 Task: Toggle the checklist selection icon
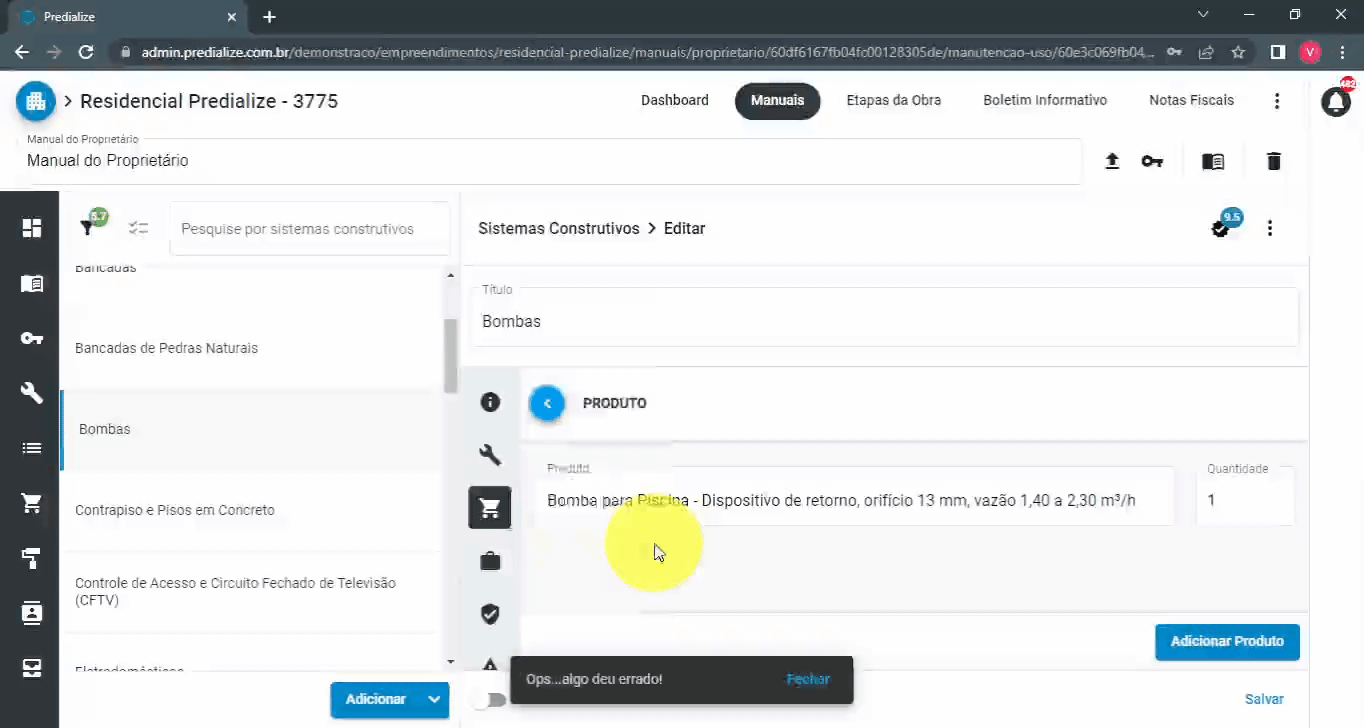click(x=138, y=228)
